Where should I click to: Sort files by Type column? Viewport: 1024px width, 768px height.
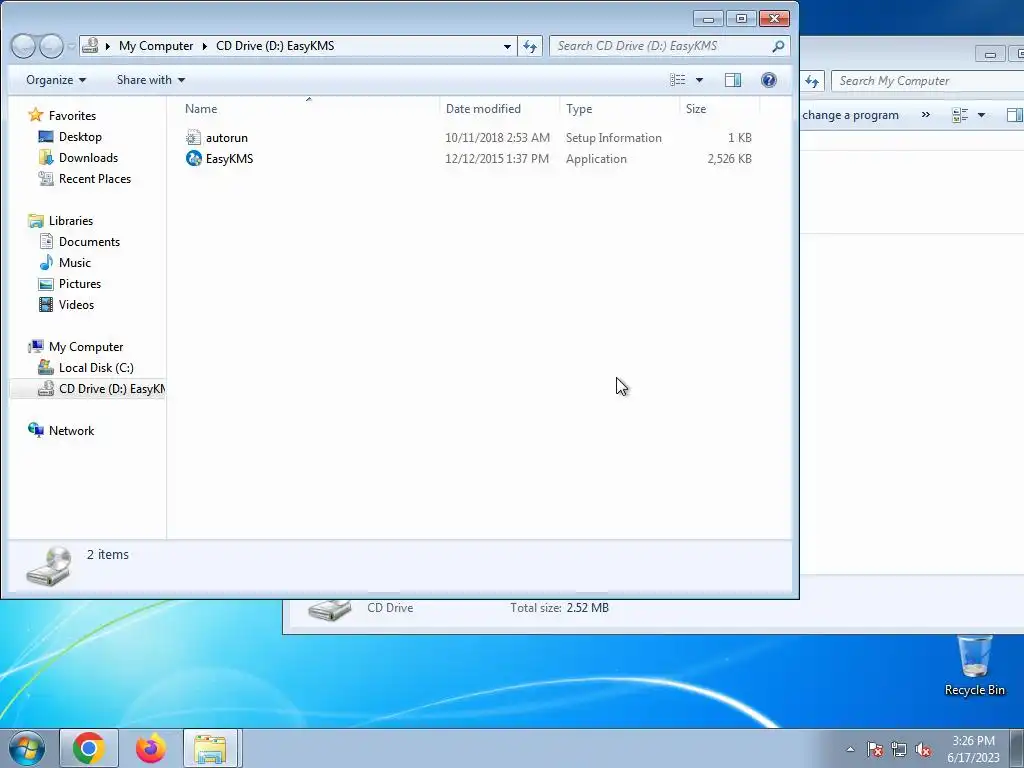point(620,108)
